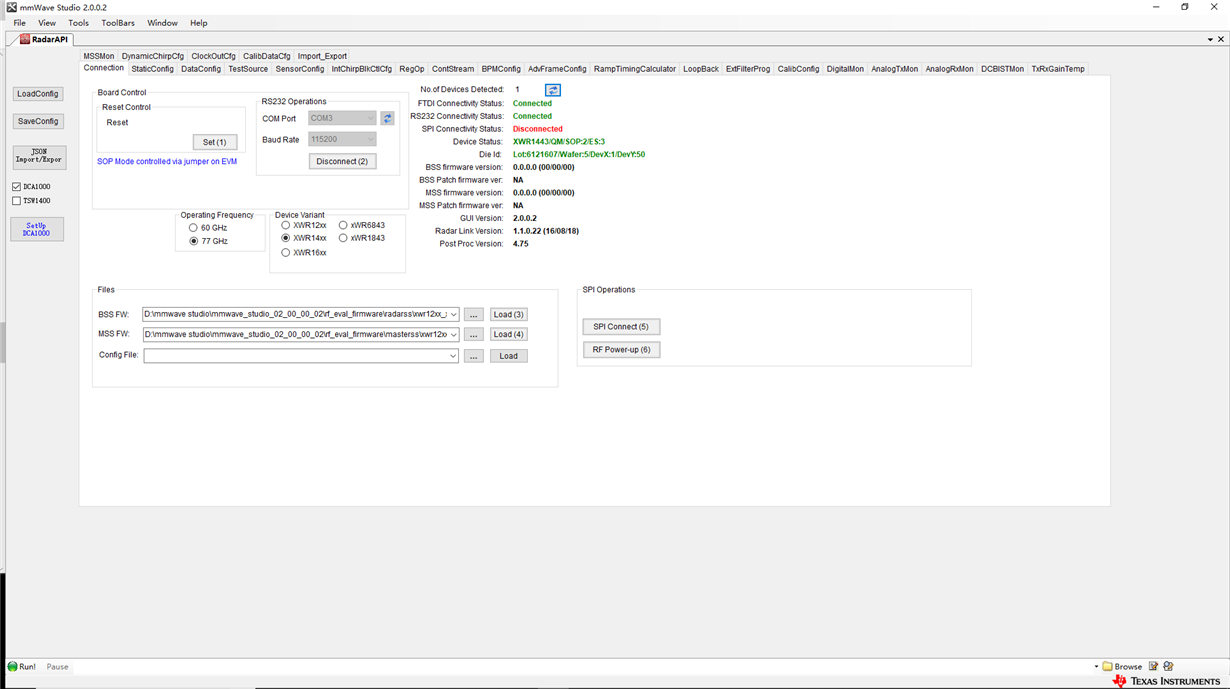Choose the XWR14xx device variant
The image size is (1230, 689).
coord(285,238)
